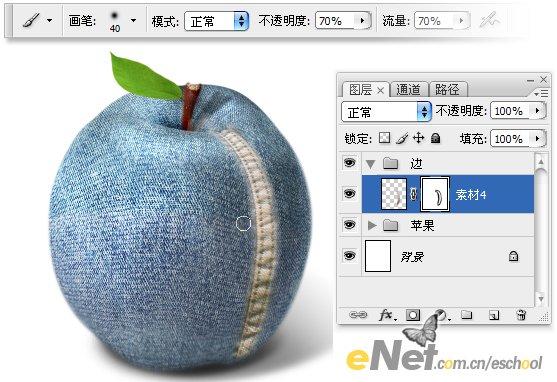This screenshot has width=557, height=382.
Task: Toggle lock all padlock icon
Action: pyautogui.click(x=436, y=138)
